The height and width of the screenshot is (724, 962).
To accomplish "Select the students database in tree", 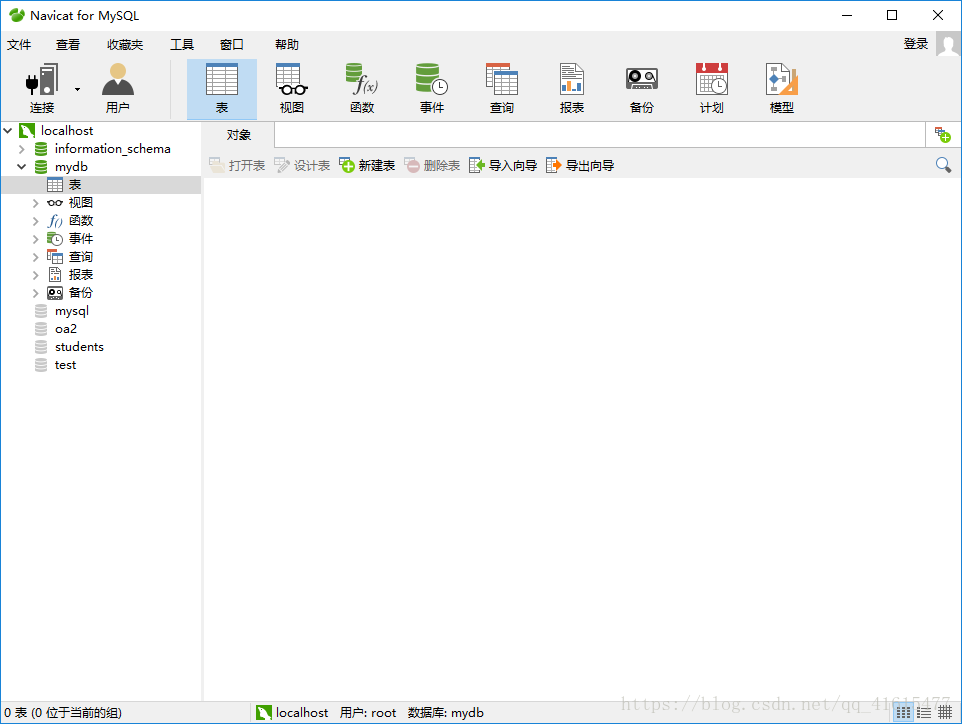I will click(x=79, y=347).
